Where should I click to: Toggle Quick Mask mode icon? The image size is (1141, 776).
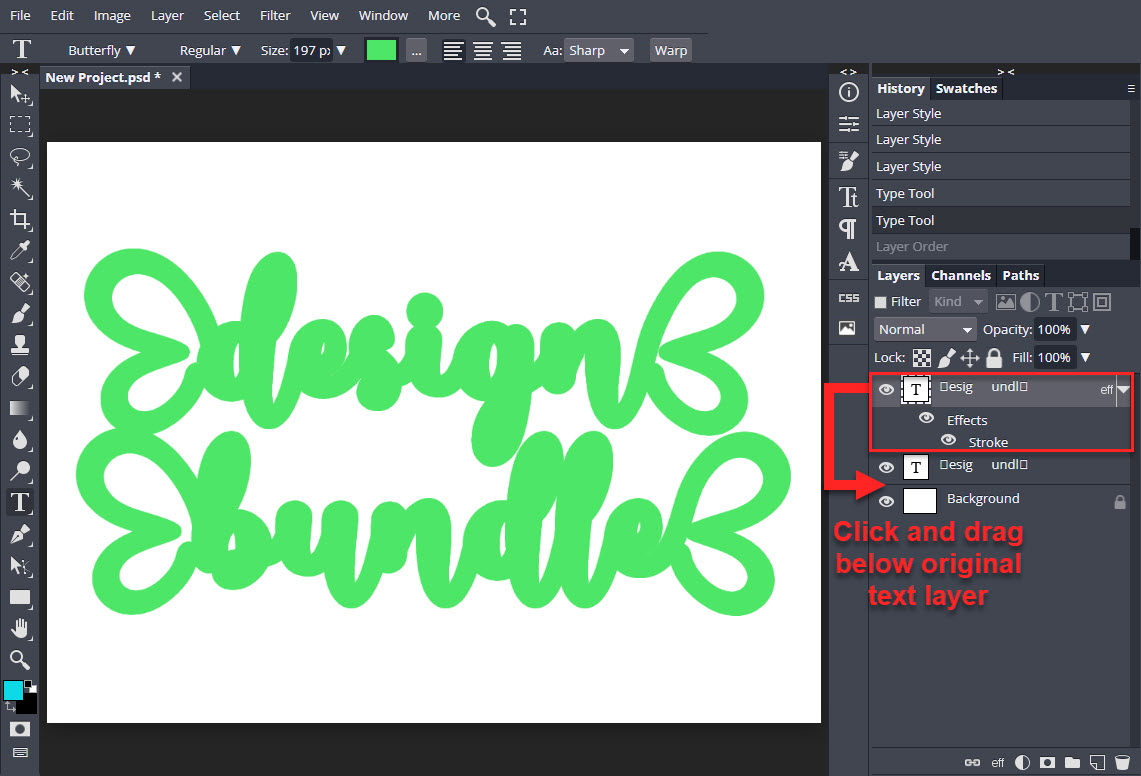(20, 729)
